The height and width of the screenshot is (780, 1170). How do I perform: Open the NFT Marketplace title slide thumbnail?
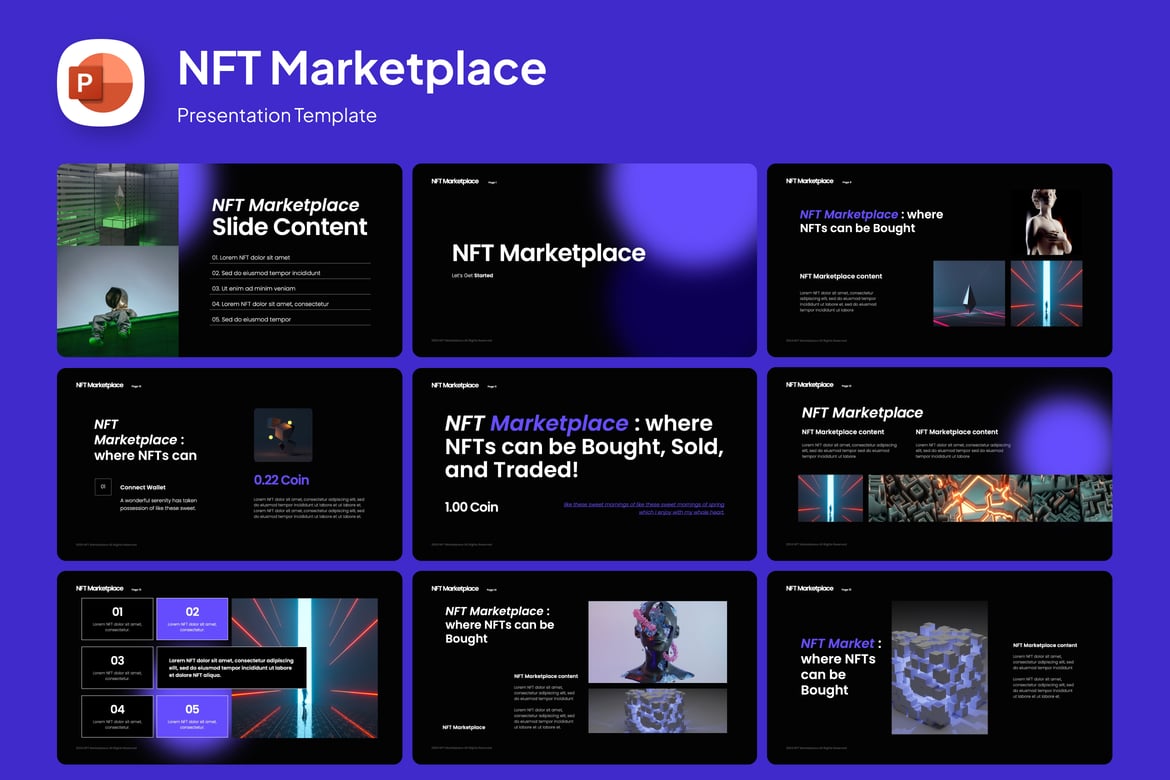584,260
